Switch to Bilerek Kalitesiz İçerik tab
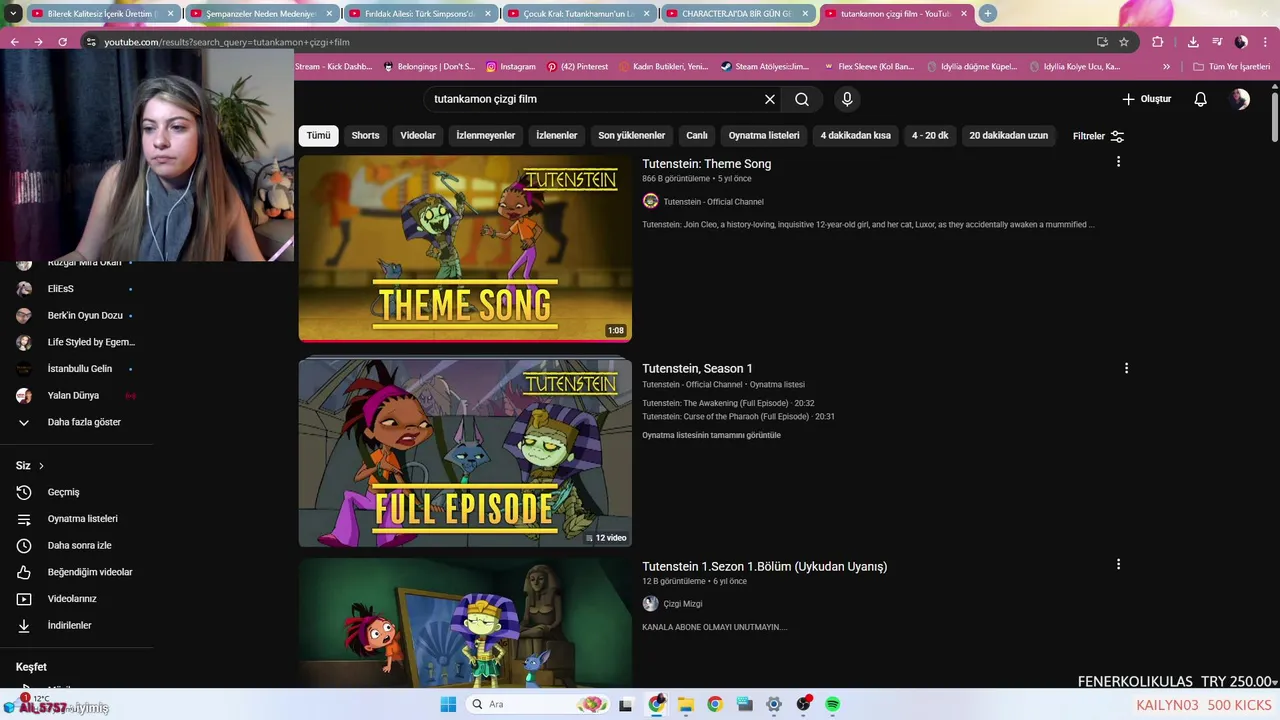 click(101, 14)
